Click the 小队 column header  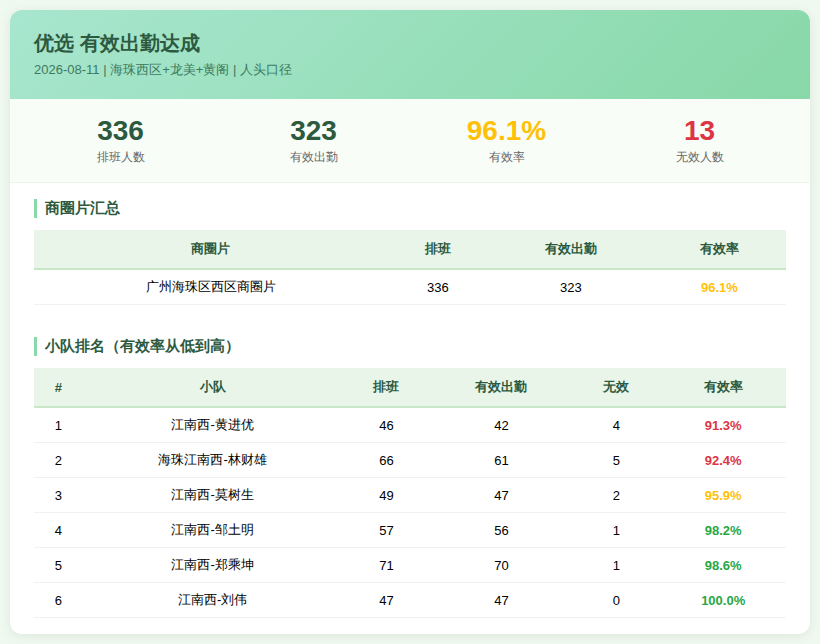click(212, 387)
